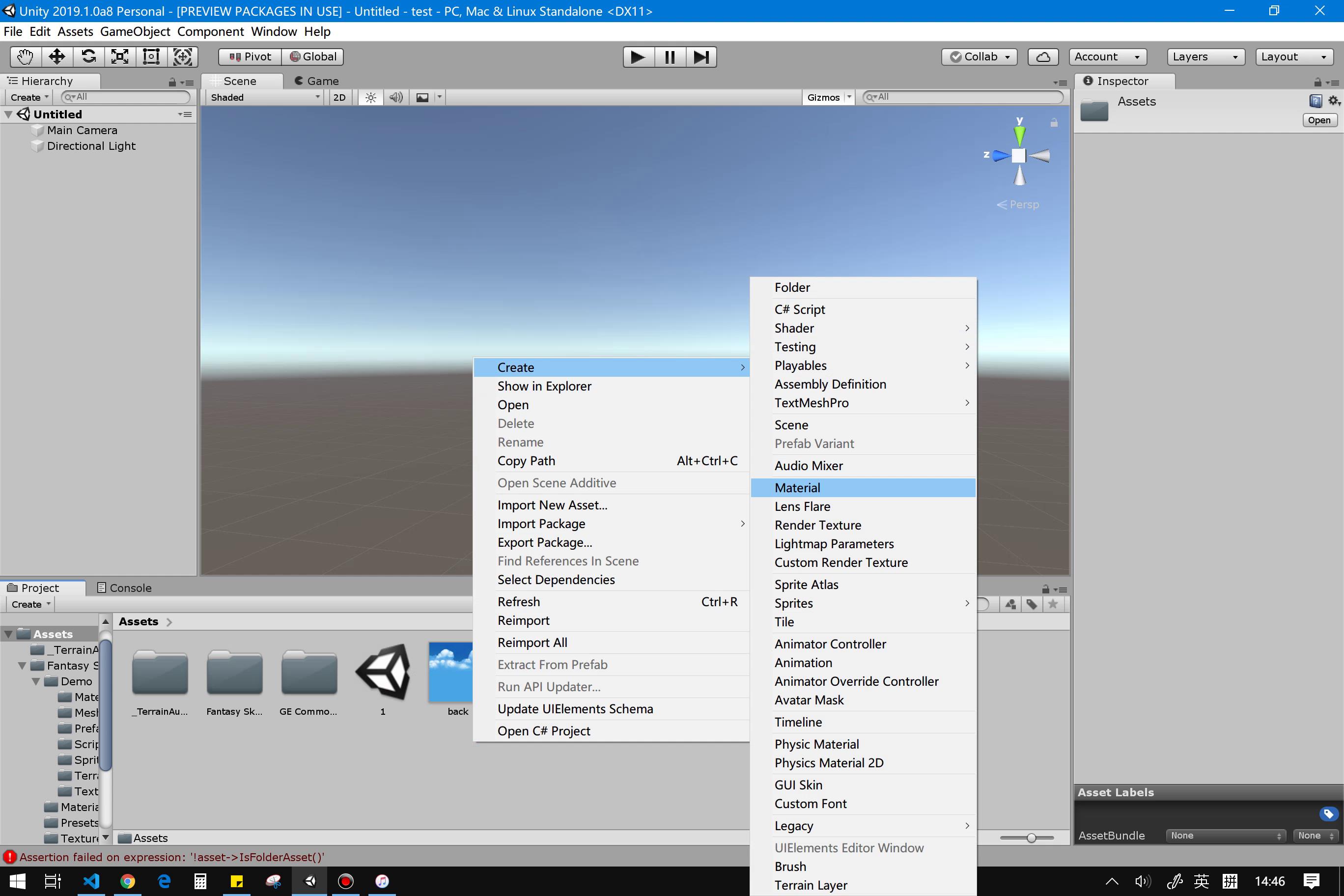Screen dimensions: 1344x896
Task: Open the GameObject menu
Action: [x=135, y=31]
